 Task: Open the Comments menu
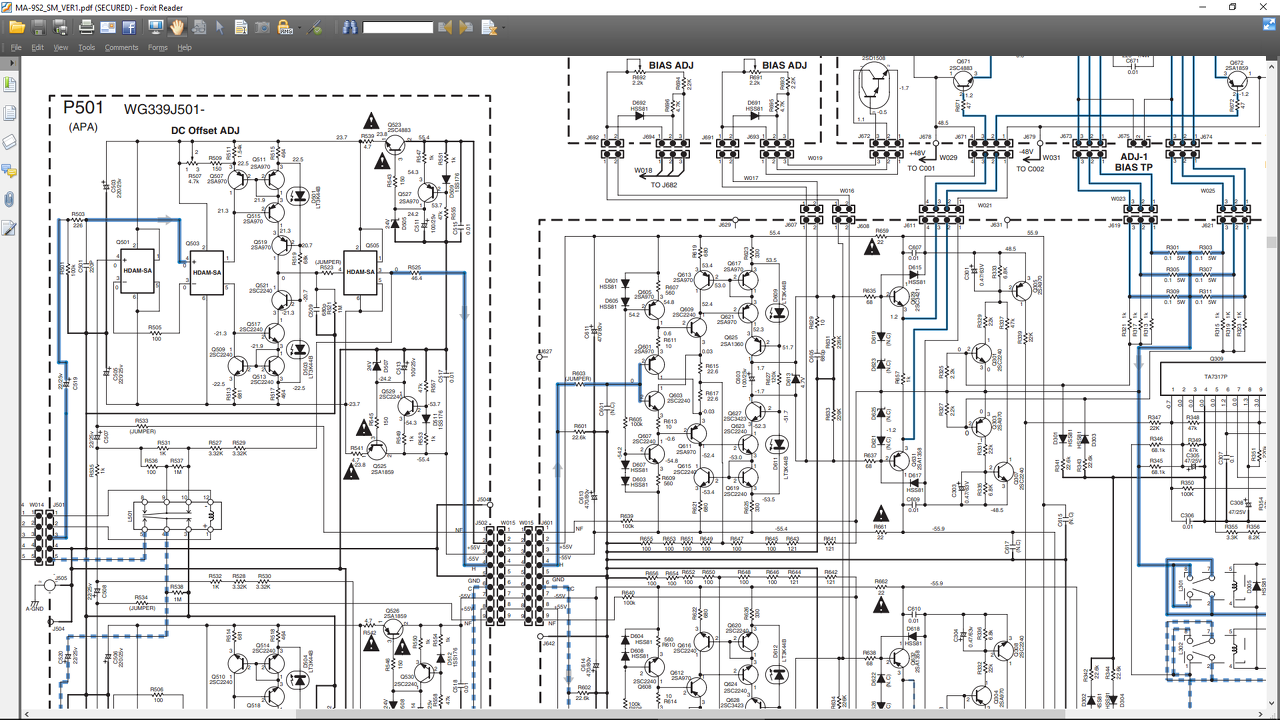(x=122, y=47)
